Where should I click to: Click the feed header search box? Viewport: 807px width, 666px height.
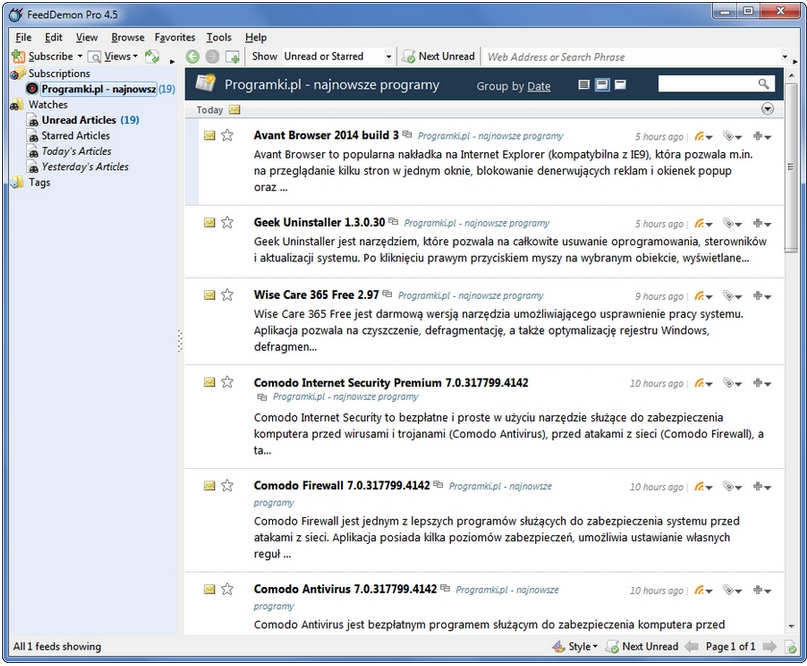708,83
